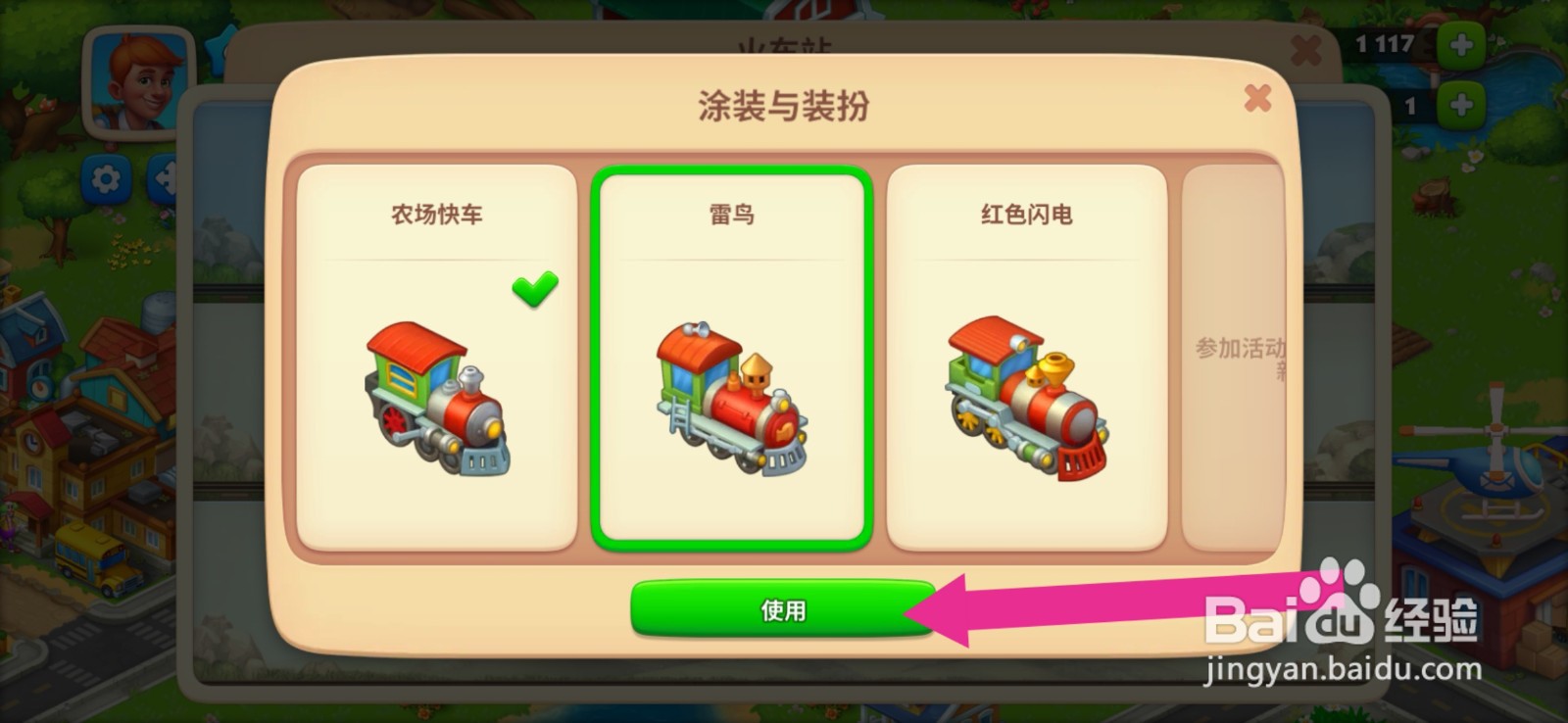Add coins with plus beside 1 117
This screenshot has width=1568, height=723.
coord(1460,45)
